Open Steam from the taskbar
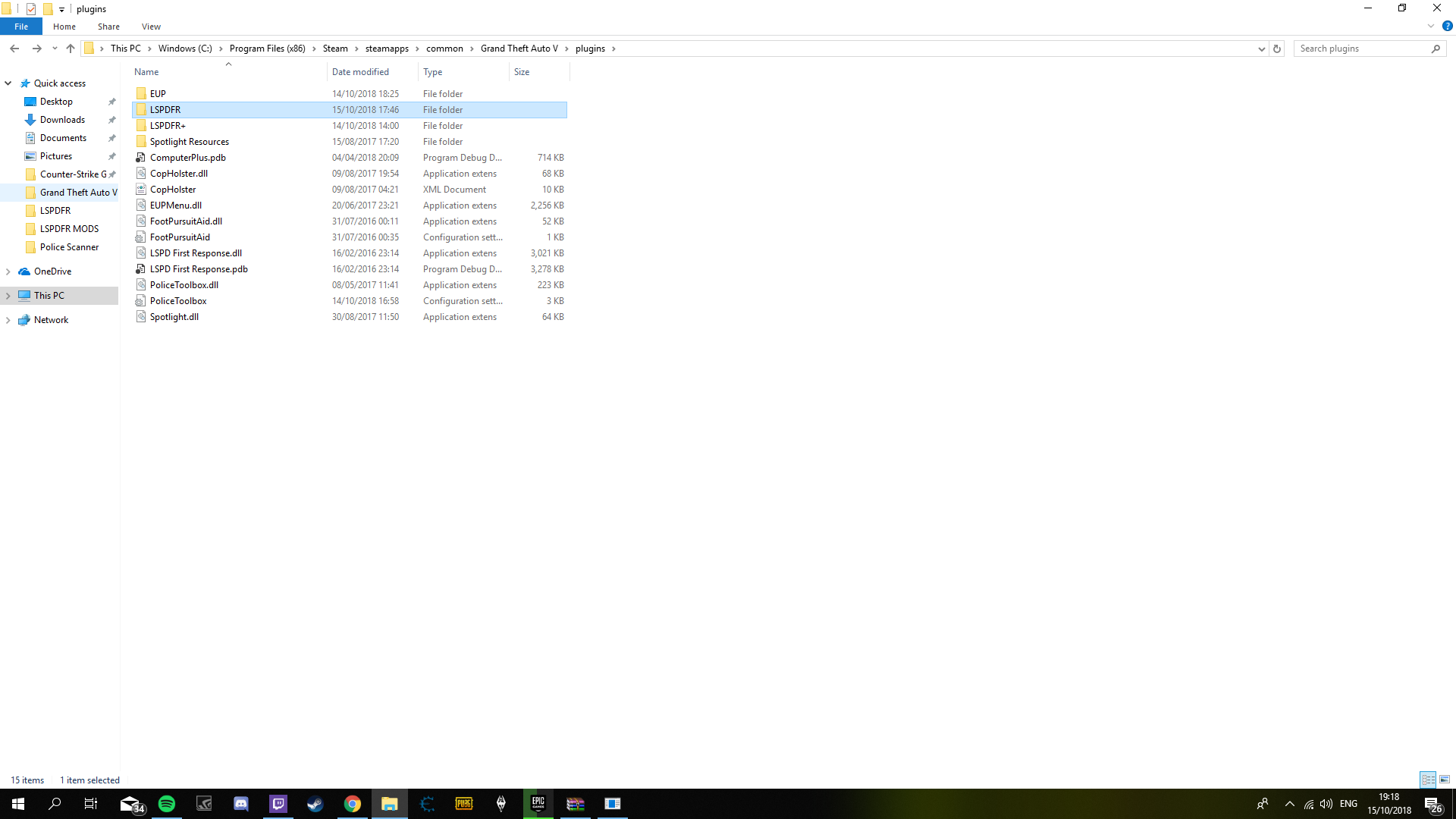The width and height of the screenshot is (1456, 819). 315,804
